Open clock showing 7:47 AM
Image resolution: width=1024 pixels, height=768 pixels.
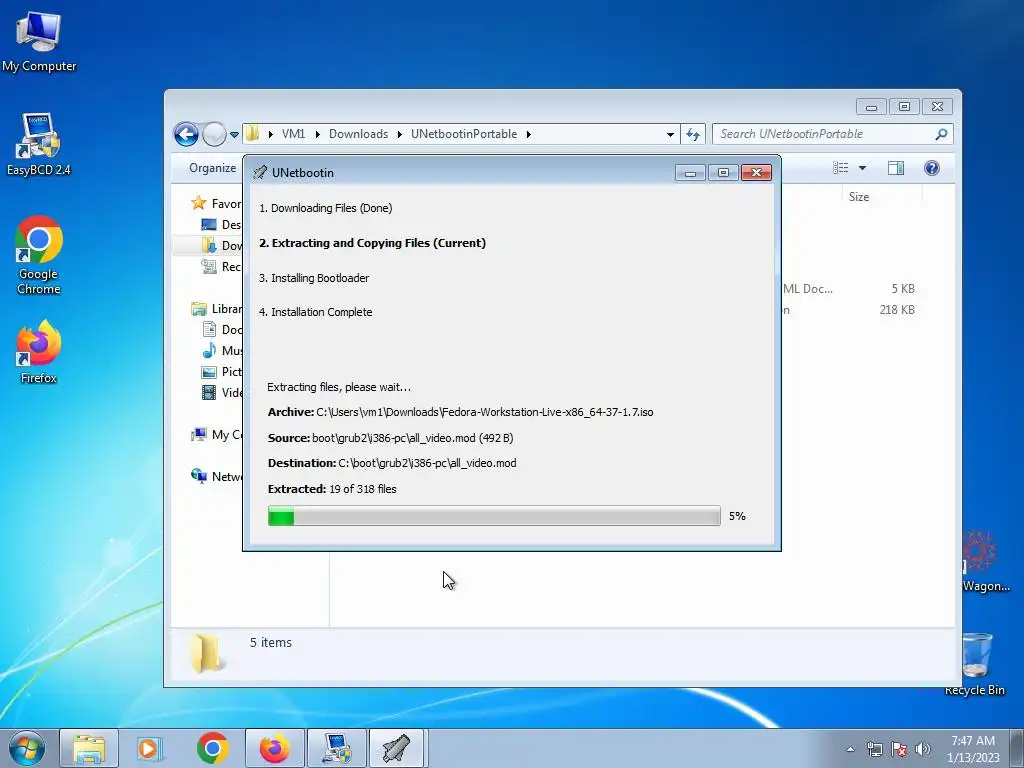(973, 748)
